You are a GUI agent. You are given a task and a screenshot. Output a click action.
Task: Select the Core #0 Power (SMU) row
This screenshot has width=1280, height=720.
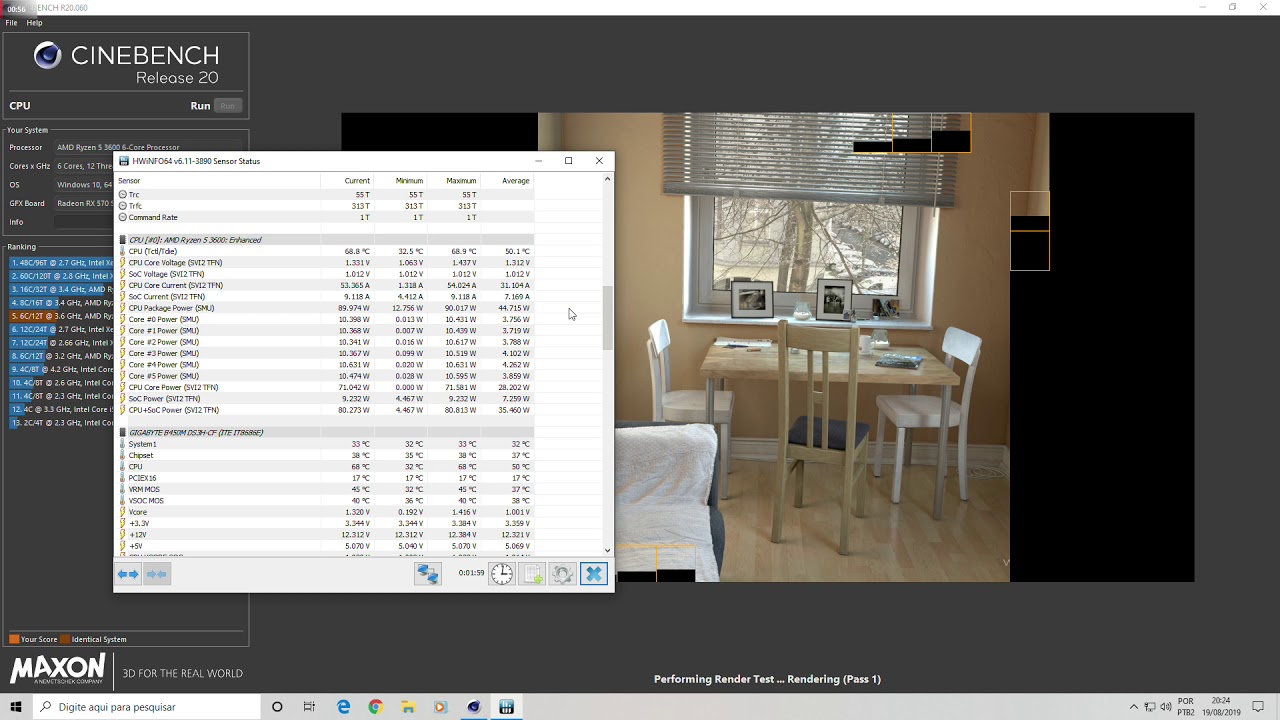325,319
